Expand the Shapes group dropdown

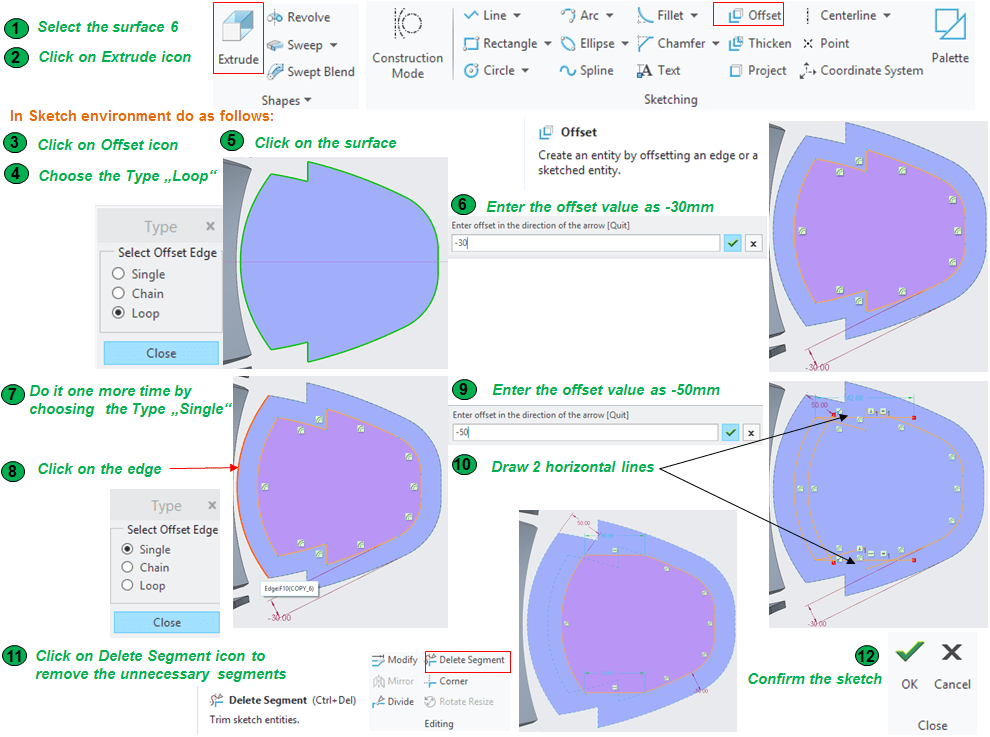pyautogui.click(x=309, y=100)
